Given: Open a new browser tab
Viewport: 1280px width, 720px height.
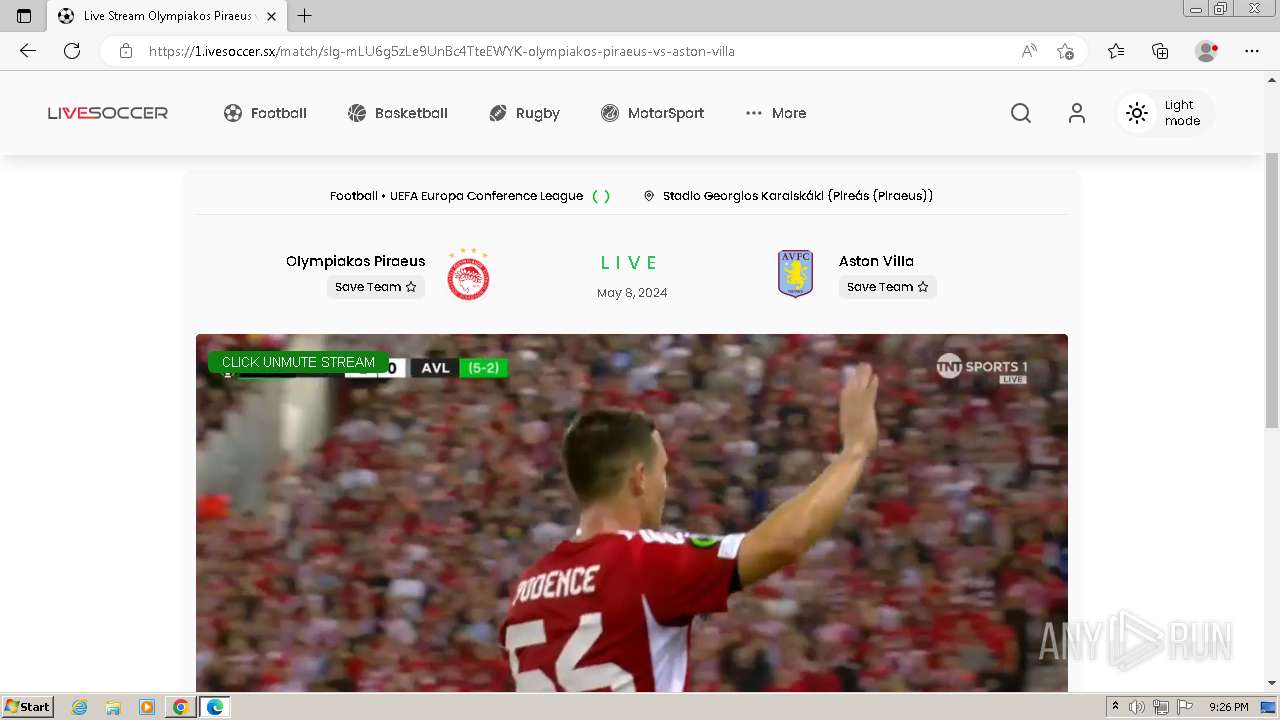Looking at the screenshot, I should pyautogui.click(x=305, y=16).
